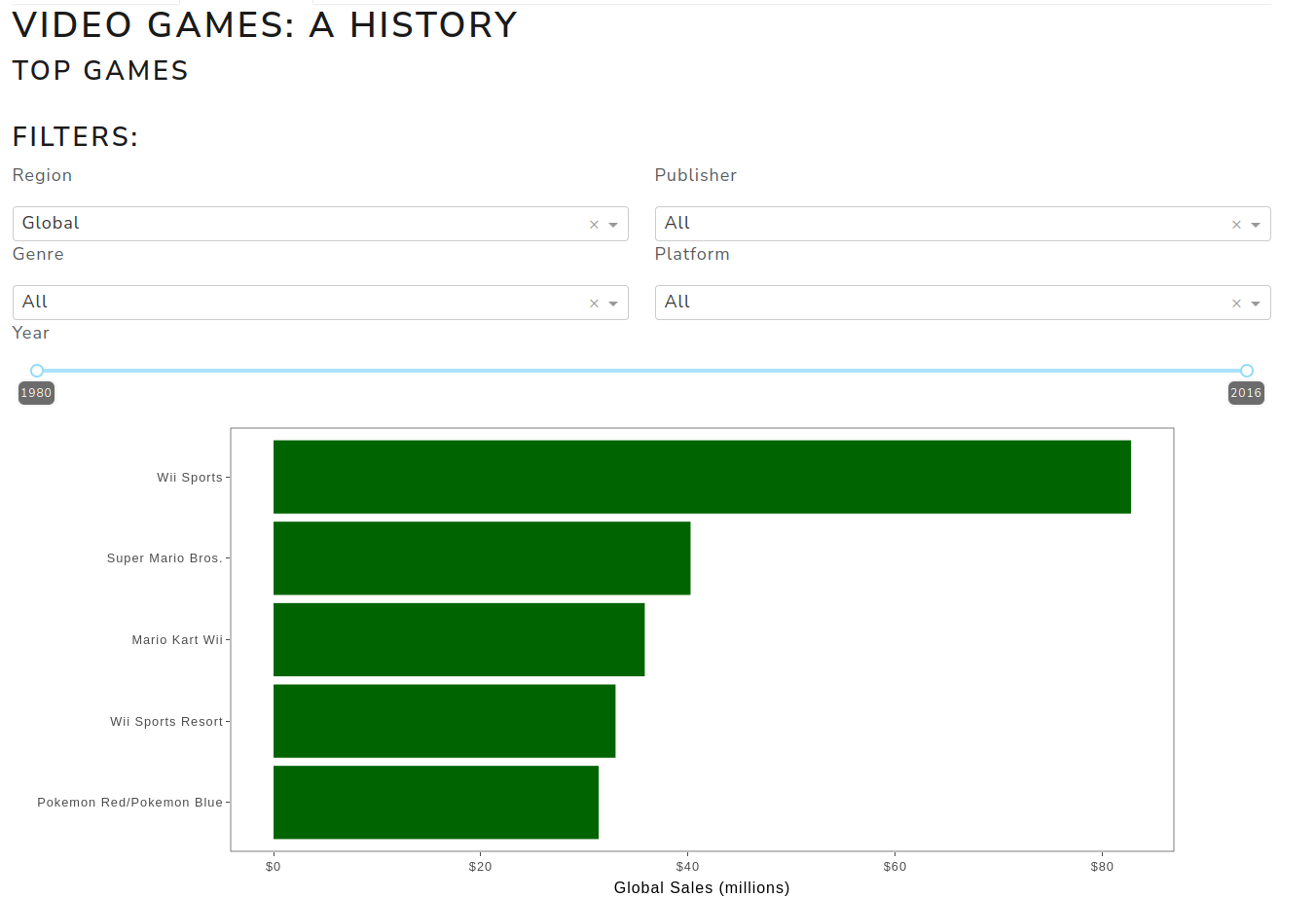The image size is (1316, 898).
Task: Click the 'FILTERS:' heading
Action: (x=76, y=137)
